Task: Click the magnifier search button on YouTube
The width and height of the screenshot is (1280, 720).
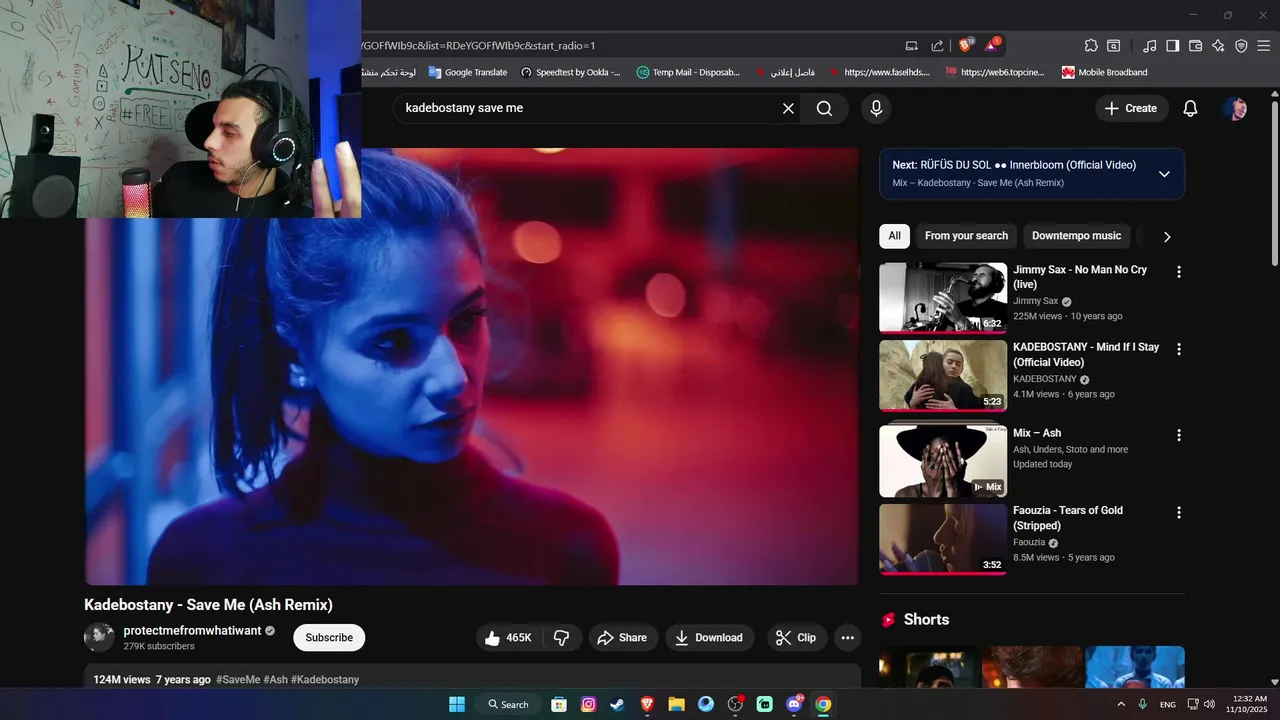Action: coord(824,108)
